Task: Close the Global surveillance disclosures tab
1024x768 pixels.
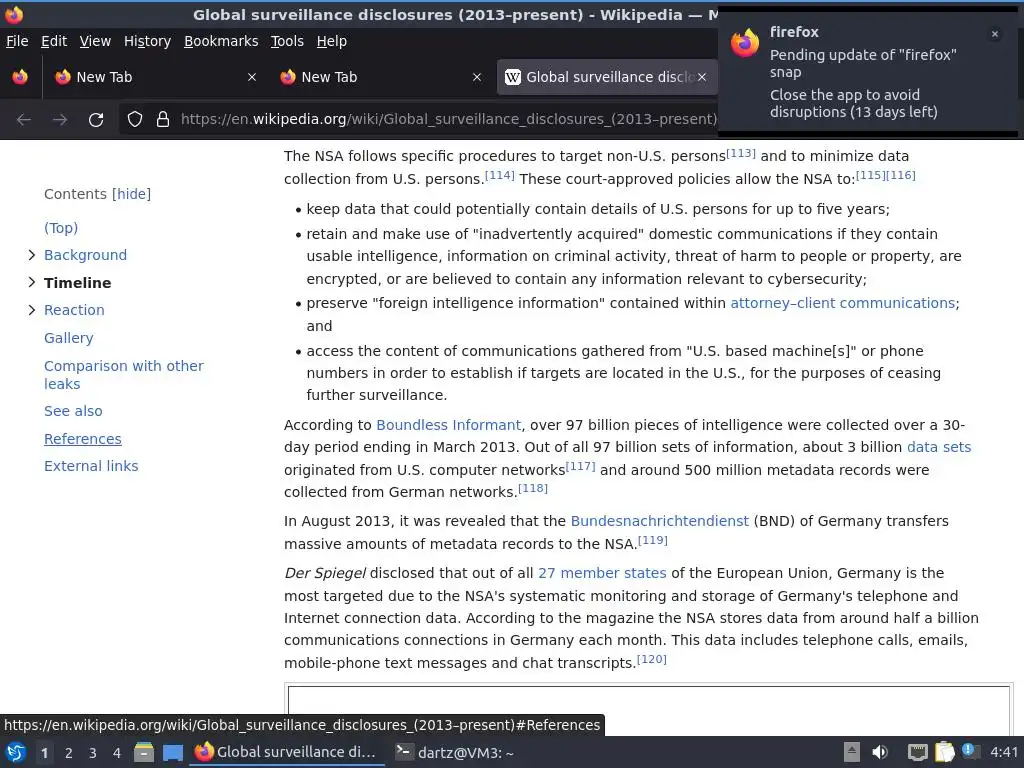Action: tap(702, 77)
